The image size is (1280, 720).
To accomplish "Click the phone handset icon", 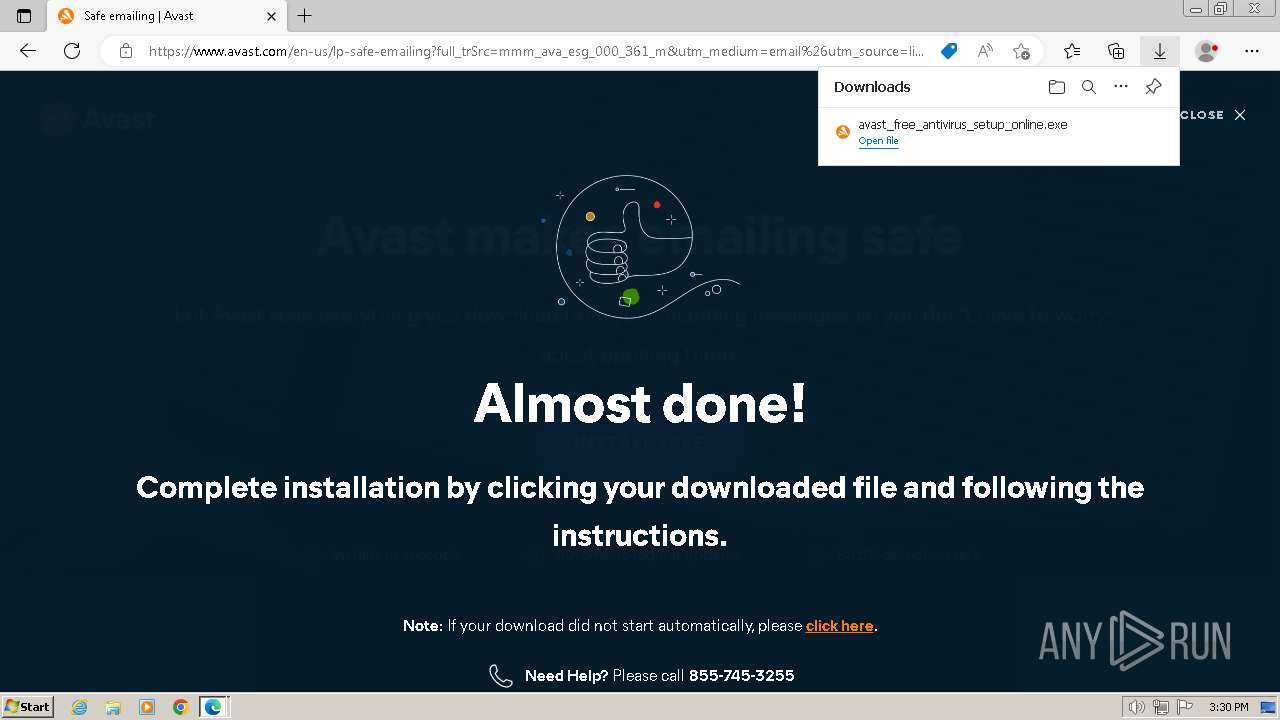I will [x=501, y=676].
